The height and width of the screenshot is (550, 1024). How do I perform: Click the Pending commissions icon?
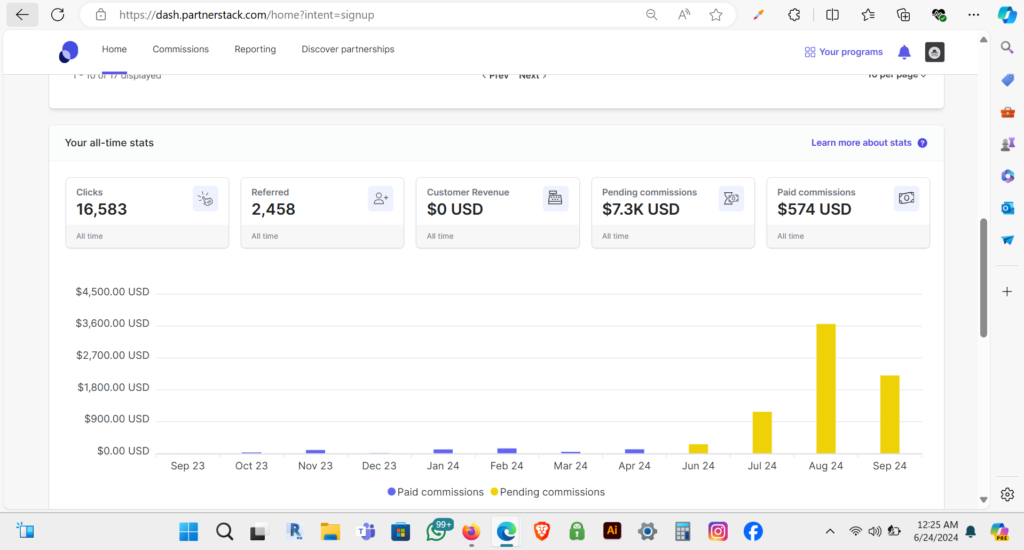coord(731,199)
